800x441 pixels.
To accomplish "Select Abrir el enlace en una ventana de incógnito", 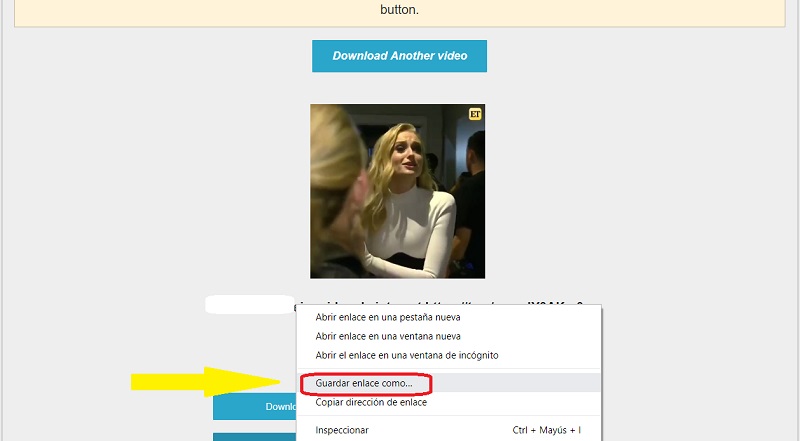I will [x=448, y=355].
